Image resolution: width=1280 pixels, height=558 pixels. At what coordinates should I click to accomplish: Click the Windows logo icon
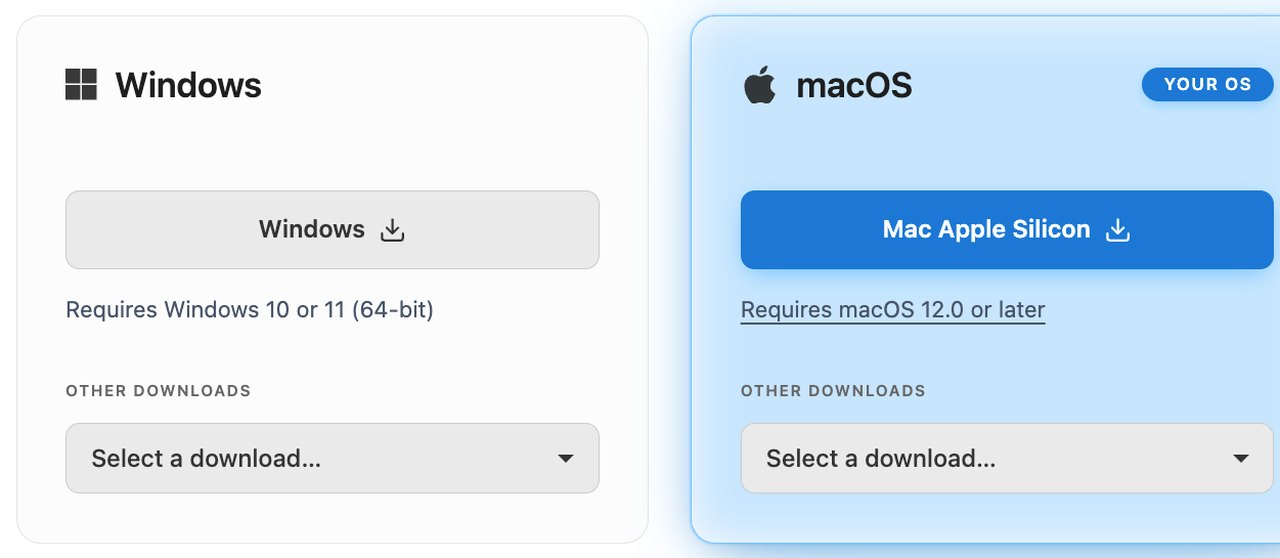click(81, 85)
